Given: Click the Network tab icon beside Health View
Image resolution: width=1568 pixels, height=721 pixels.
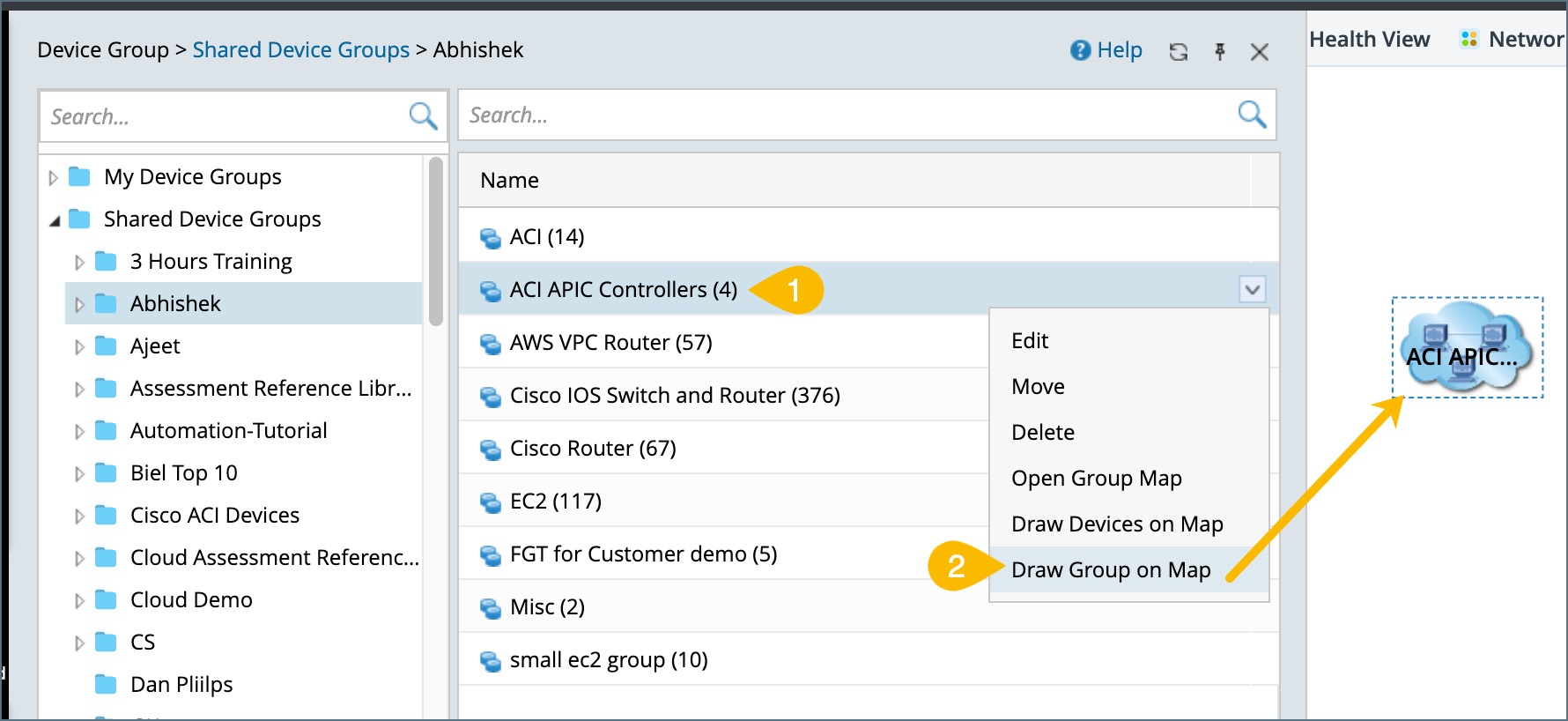Looking at the screenshot, I should click(1468, 40).
